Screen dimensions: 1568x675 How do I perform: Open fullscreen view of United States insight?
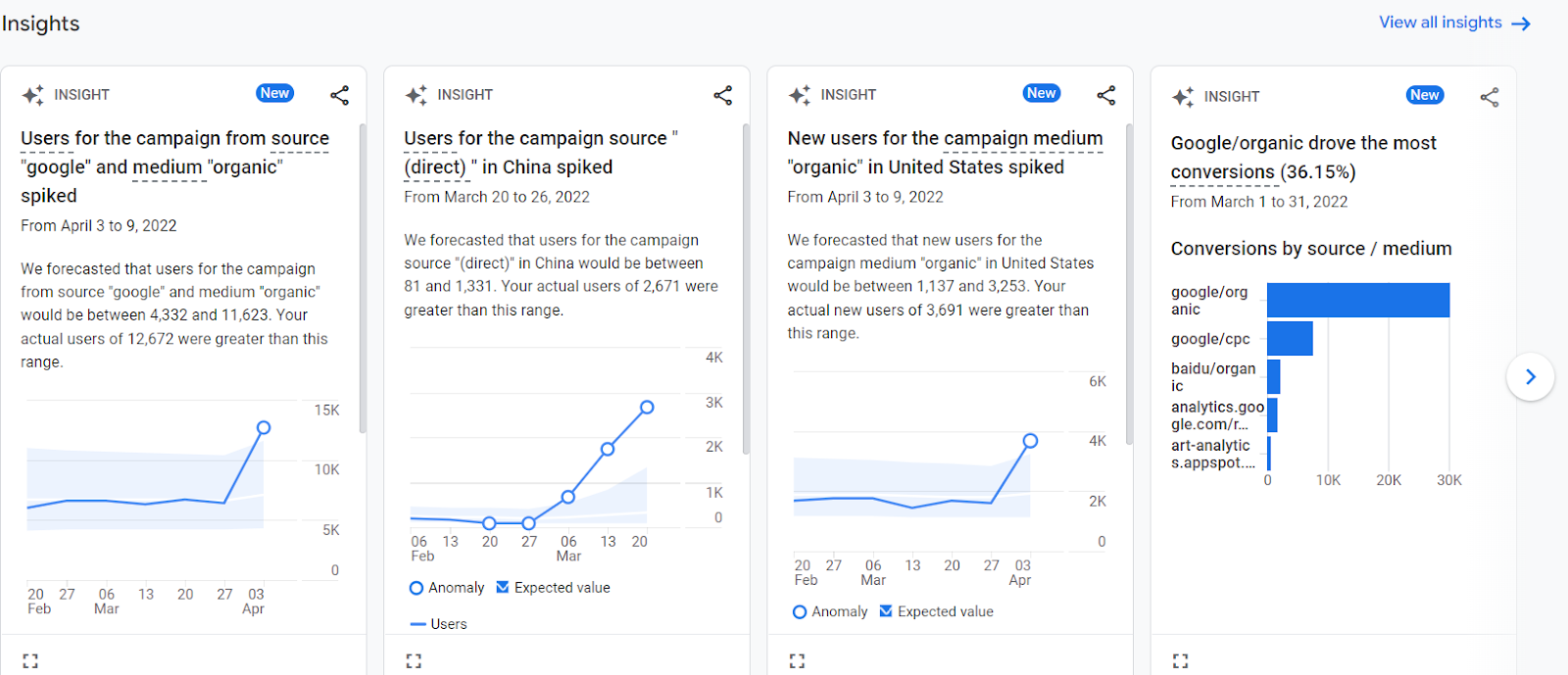click(798, 659)
